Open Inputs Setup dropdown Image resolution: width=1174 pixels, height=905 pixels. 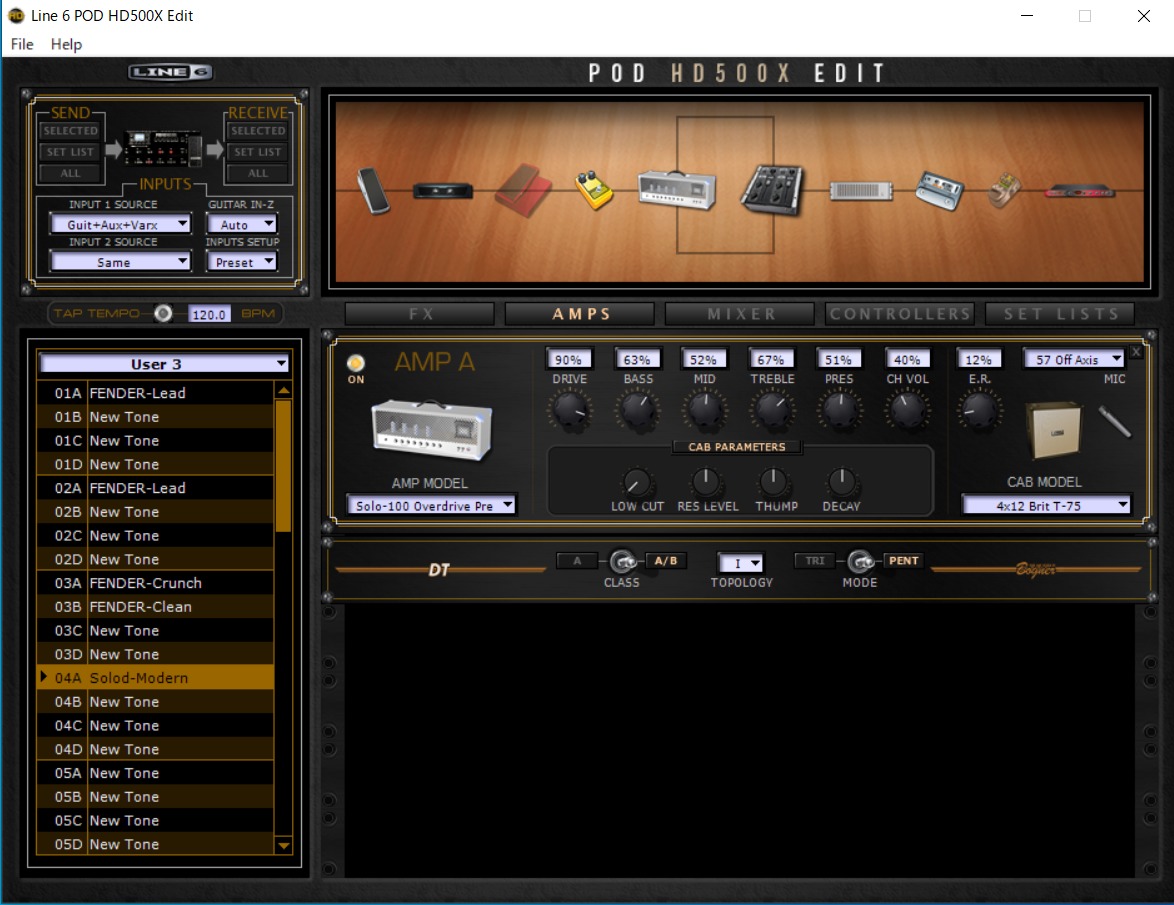241,261
